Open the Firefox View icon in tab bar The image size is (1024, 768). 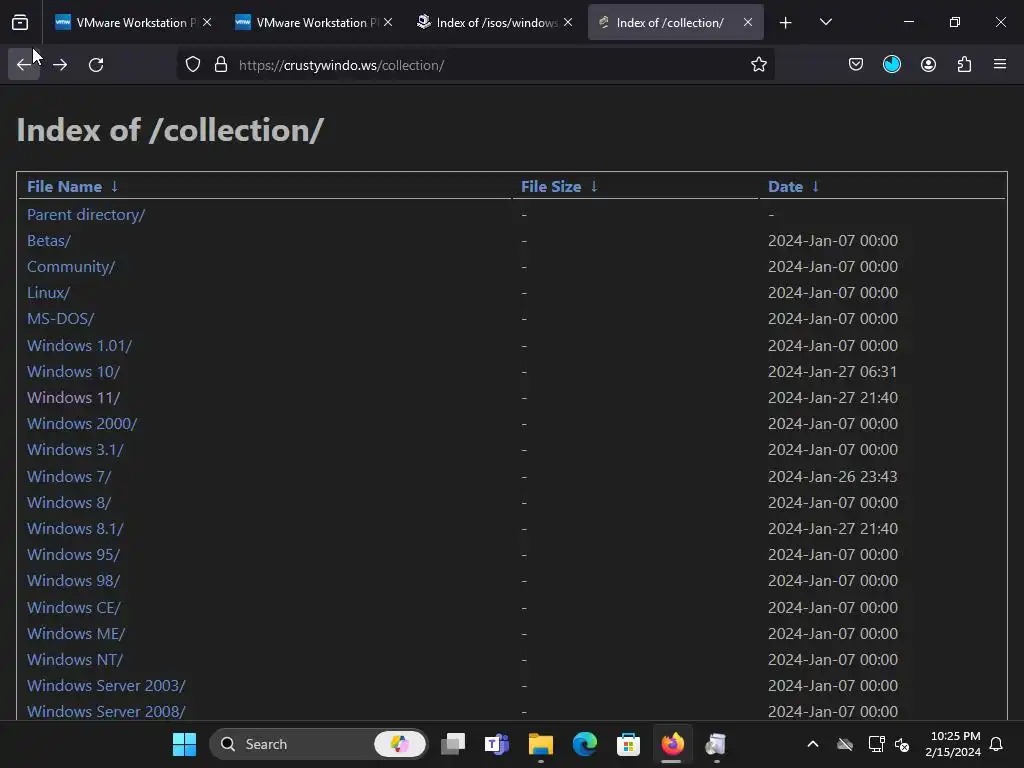pos(20,22)
